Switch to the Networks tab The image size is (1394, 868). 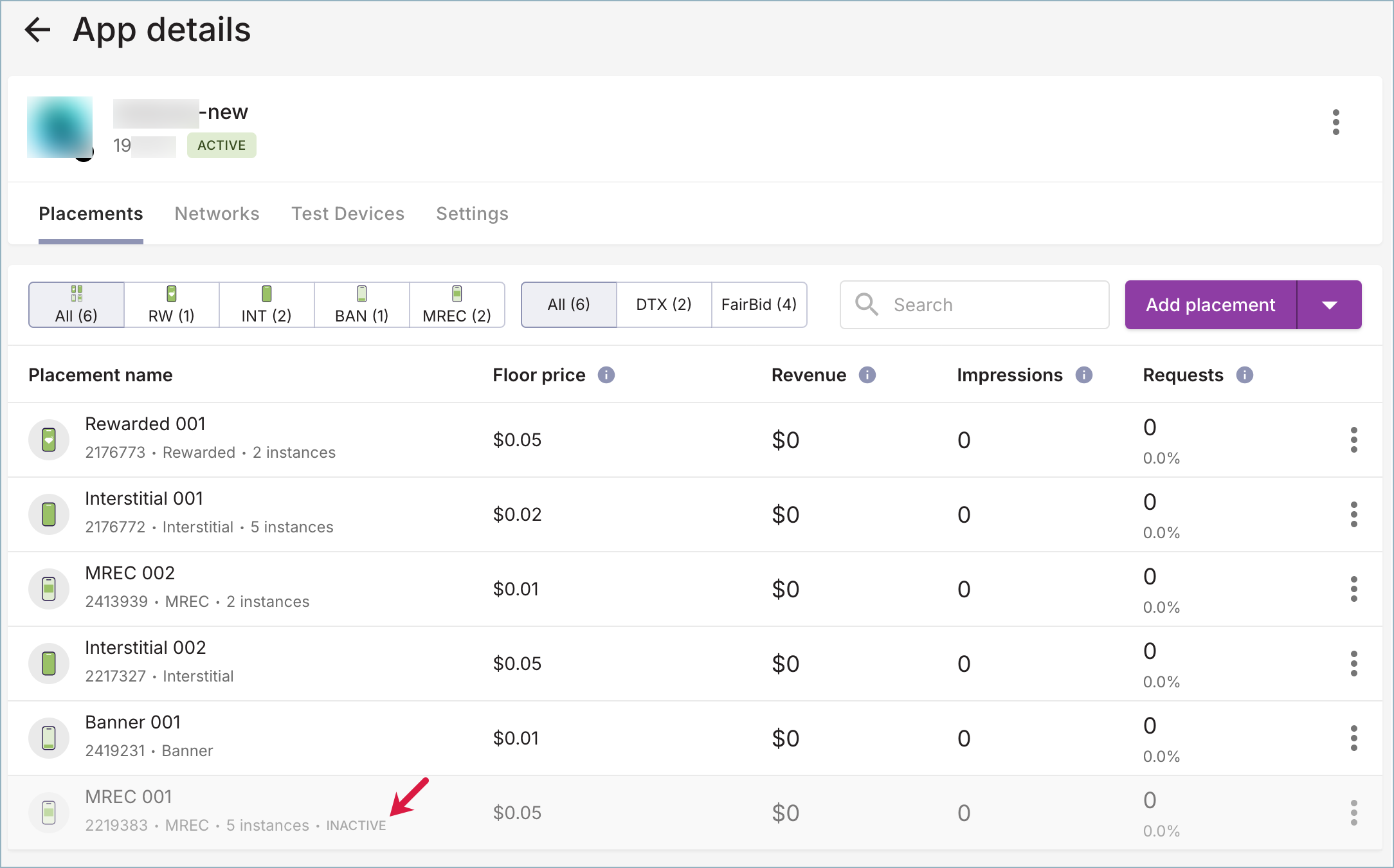tap(217, 213)
